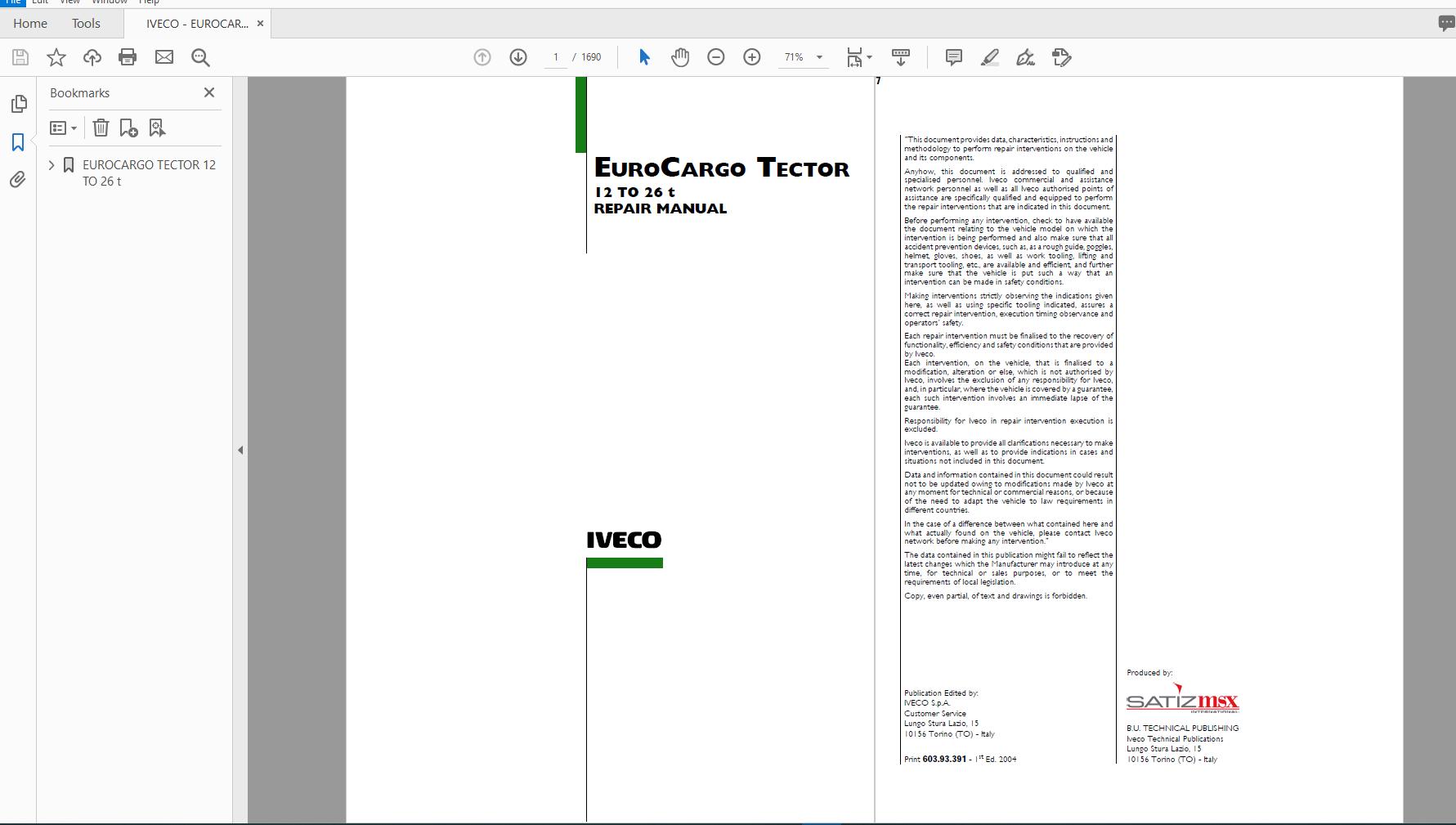Click the Highlight text tool
This screenshot has height=825, width=1456.
coord(989,57)
